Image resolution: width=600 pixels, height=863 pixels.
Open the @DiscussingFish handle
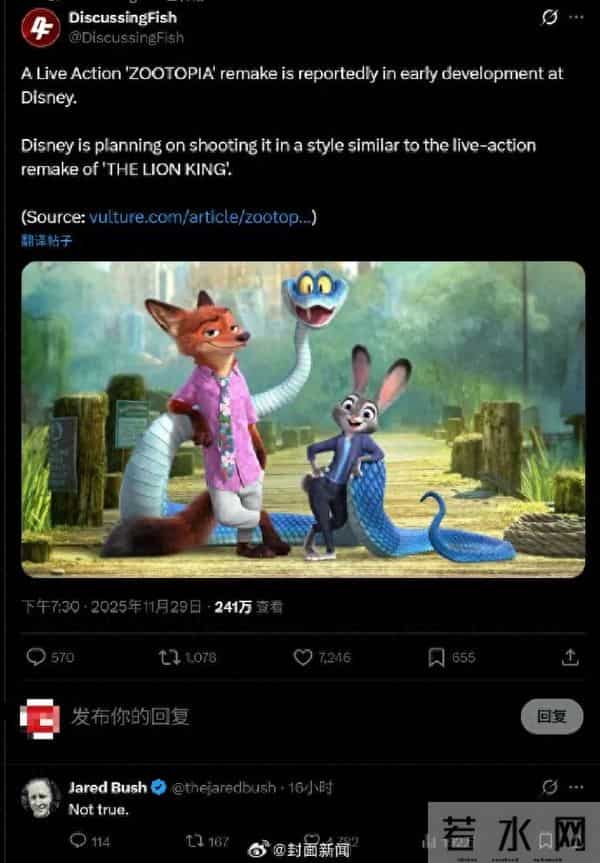click(126, 37)
